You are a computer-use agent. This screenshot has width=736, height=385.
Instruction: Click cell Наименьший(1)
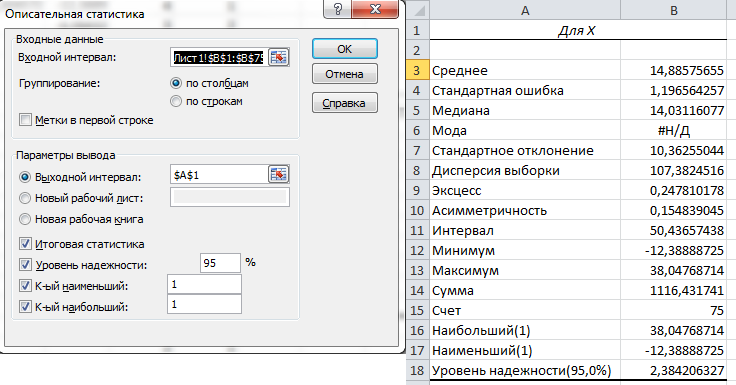tap(525, 350)
